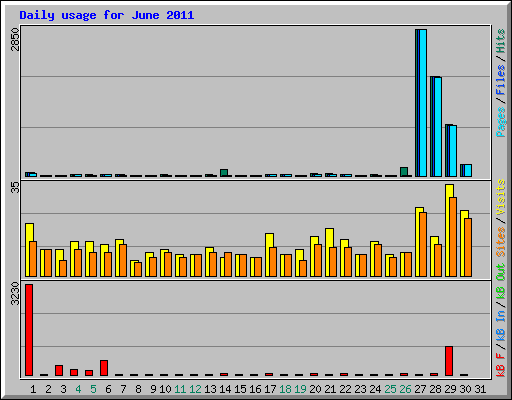Click the '35' y-axis label
Viewport: 512px width, 400px height.
click(x=15, y=187)
